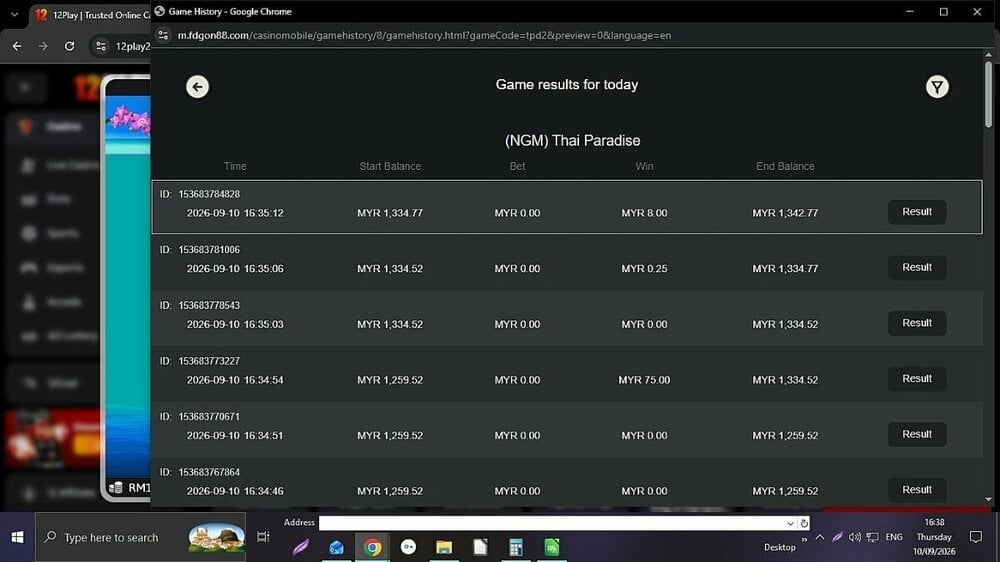Click the volume speaker tray icon
1000x562 pixels.
coord(855,537)
